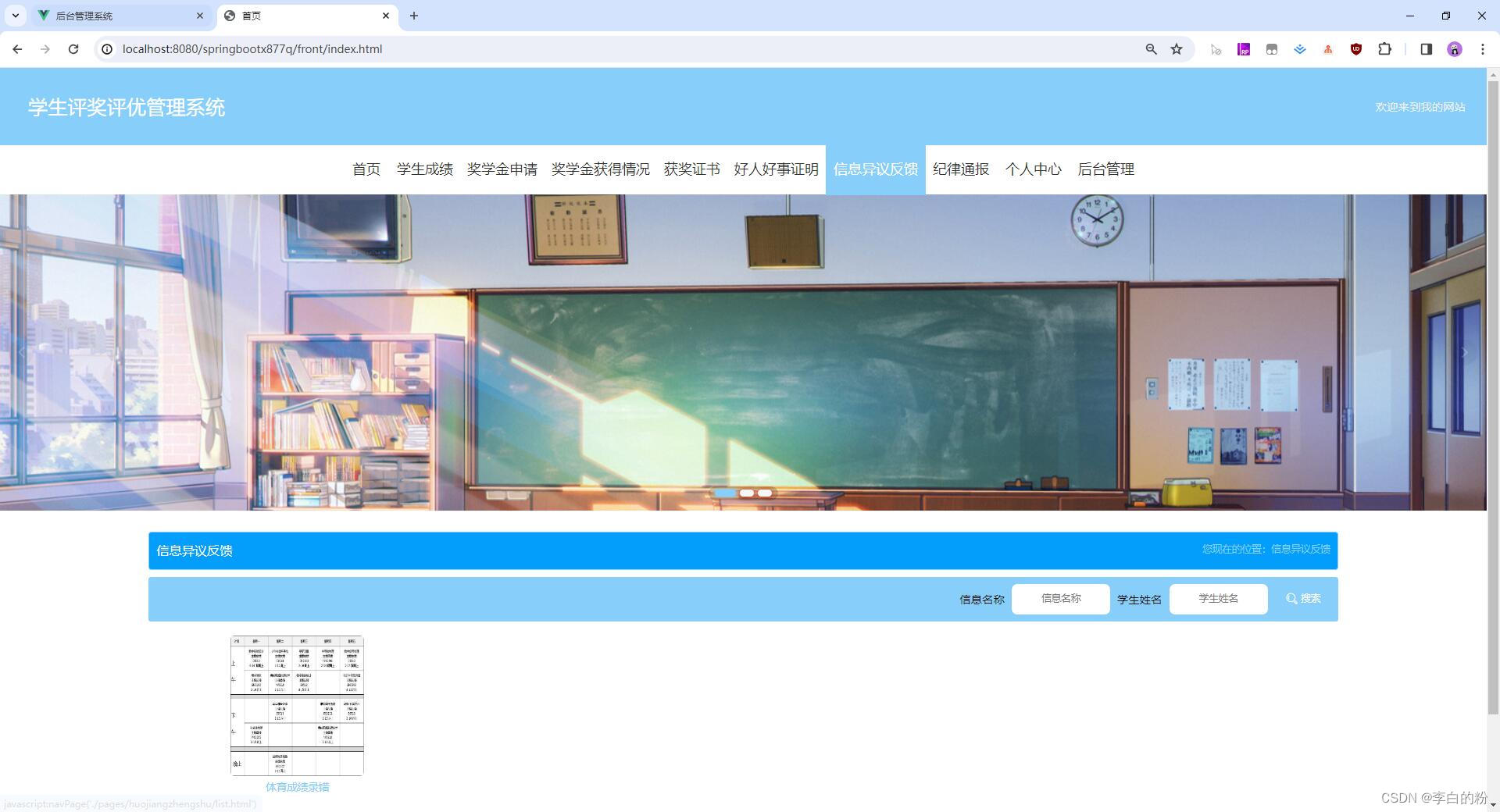Image resolution: width=1500 pixels, height=812 pixels.
Task: Click the blue double-chevron extension icon
Action: tap(1300, 49)
